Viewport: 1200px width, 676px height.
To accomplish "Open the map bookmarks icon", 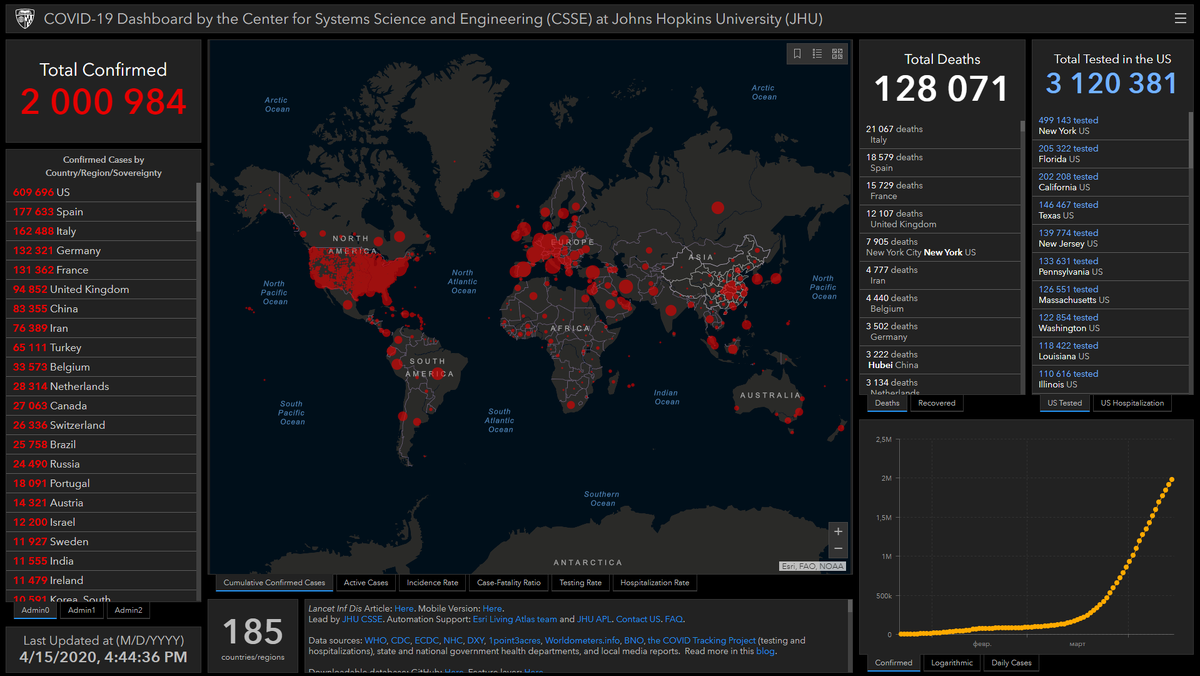I will [797, 54].
